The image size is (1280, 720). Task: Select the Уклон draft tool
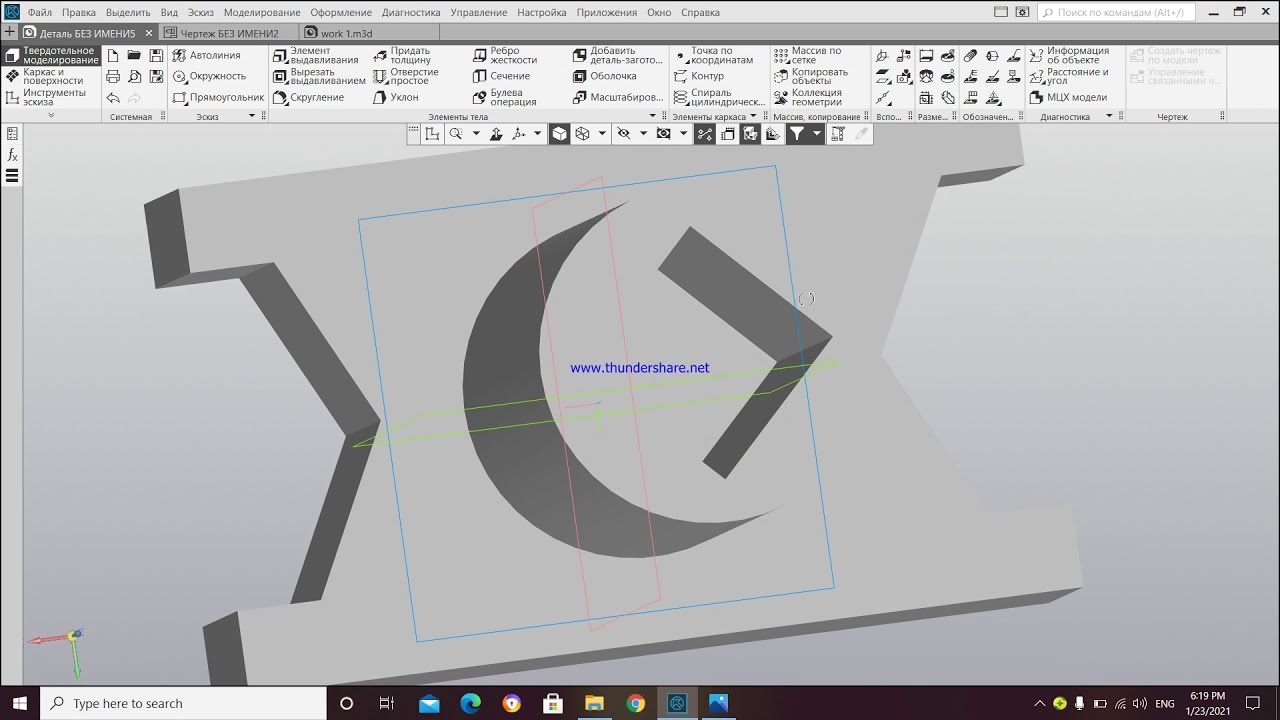click(x=396, y=98)
